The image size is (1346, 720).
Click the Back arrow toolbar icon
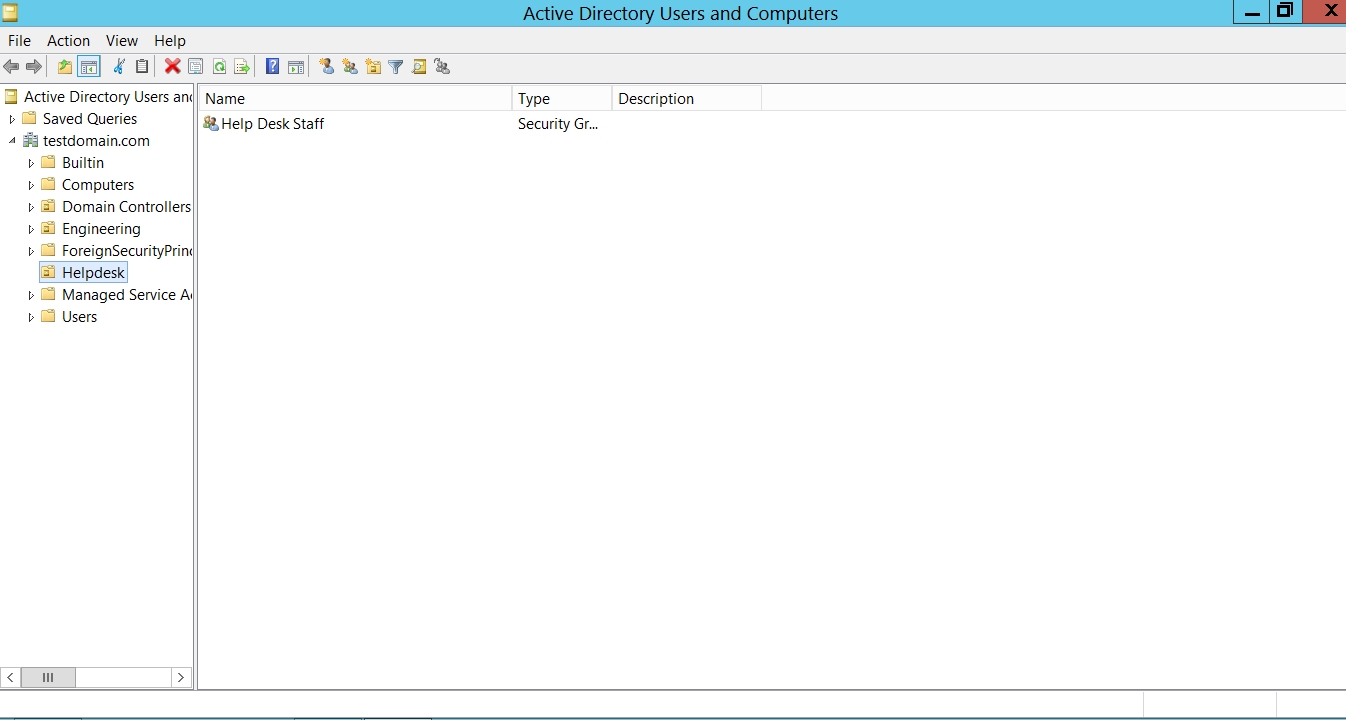pyautogui.click(x=11, y=67)
